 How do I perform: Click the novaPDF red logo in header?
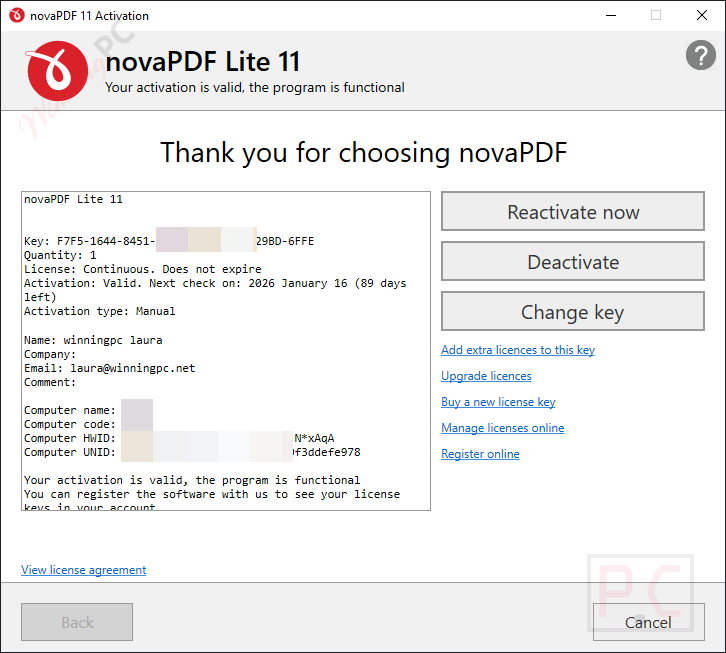coord(57,71)
